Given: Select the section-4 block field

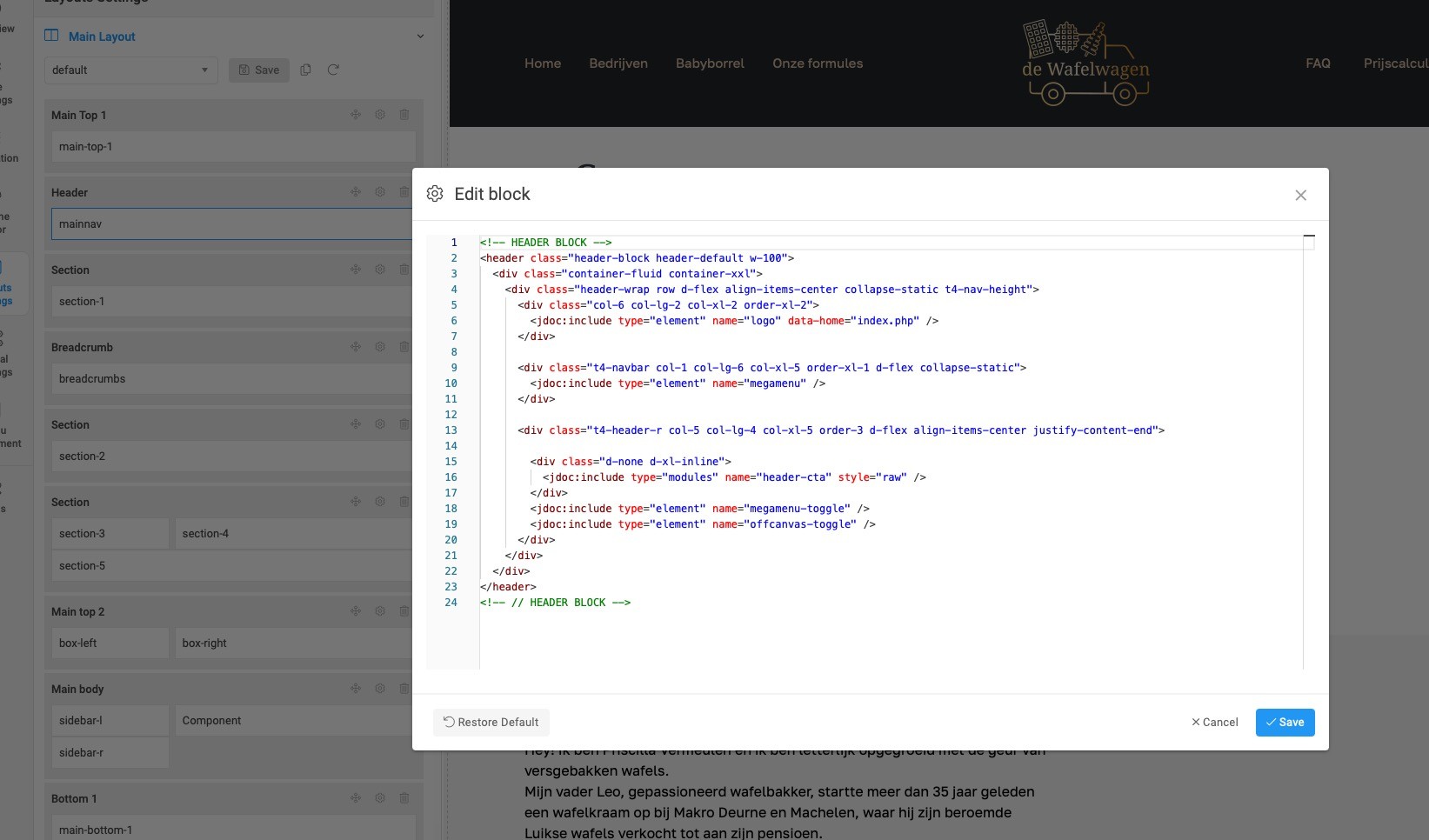Looking at the screenshot, I should pyautogui.click(x=293, y=534).
